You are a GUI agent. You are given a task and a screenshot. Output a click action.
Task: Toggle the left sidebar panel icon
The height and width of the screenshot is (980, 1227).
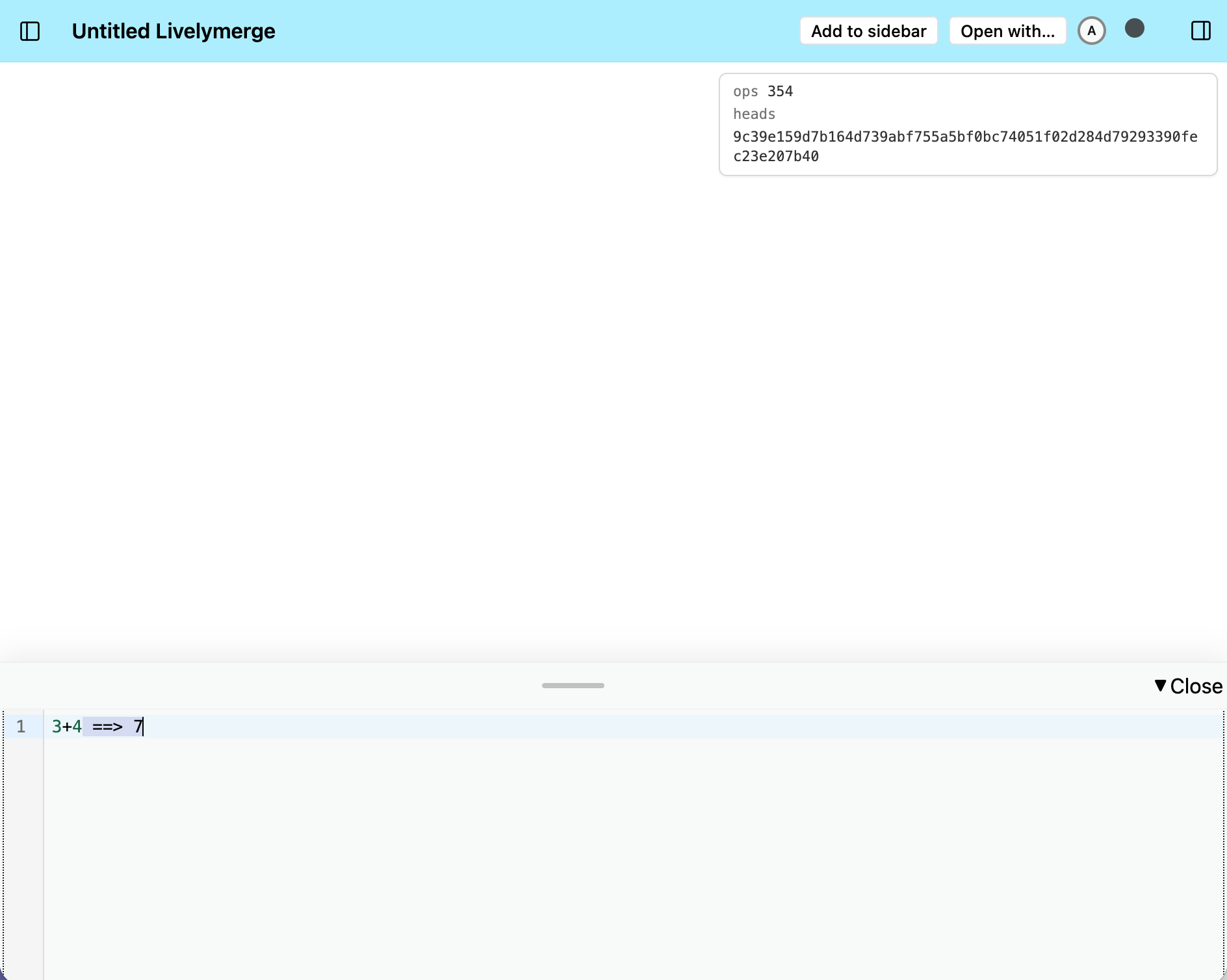pyautogui.click(x=30, y=31)
